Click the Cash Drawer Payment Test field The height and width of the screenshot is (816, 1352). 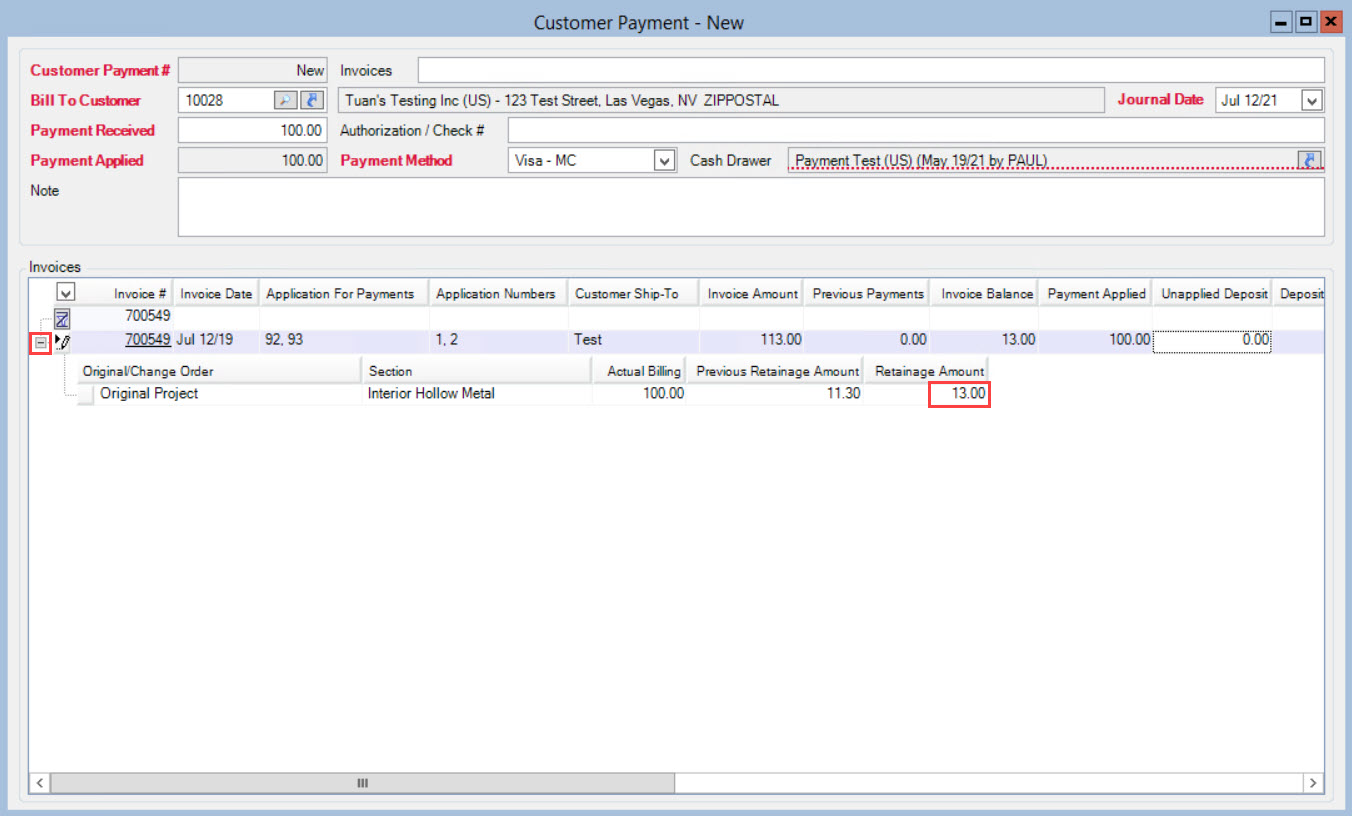pos(1042,160)
